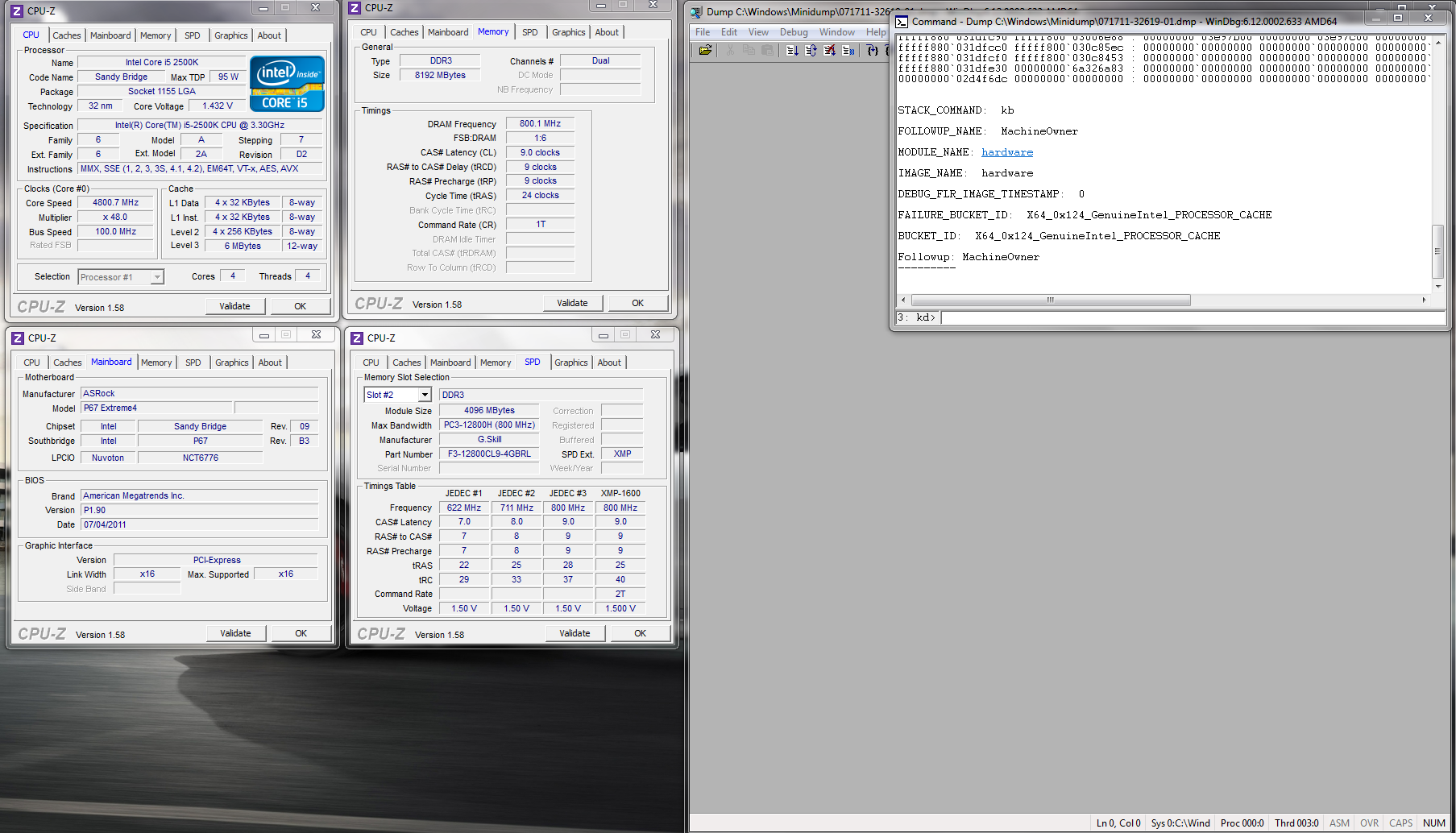
Task: Click OK in the processor CPU-Z window
Action: coord(301,306)
